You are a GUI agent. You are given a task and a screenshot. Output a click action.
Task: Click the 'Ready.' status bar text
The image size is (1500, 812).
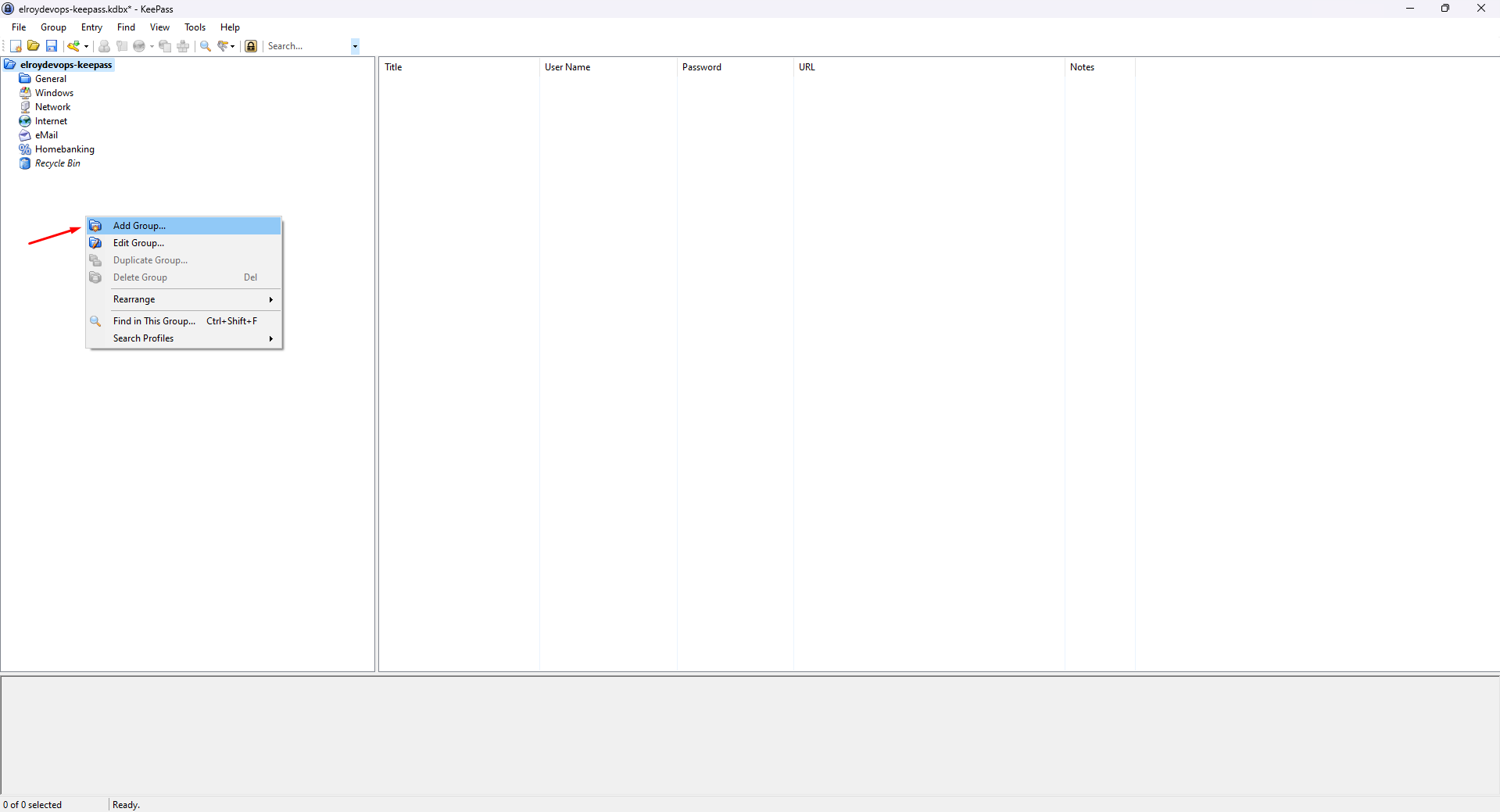pos(126,805)
